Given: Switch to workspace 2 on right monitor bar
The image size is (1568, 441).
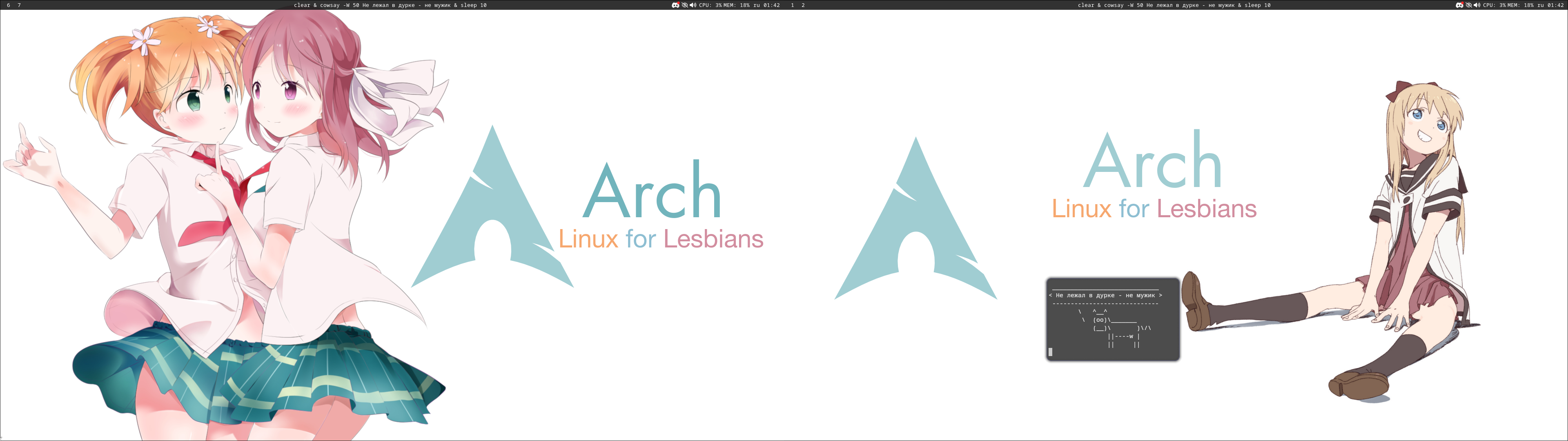Looking at the screenshot, I should tap(803, 5).
